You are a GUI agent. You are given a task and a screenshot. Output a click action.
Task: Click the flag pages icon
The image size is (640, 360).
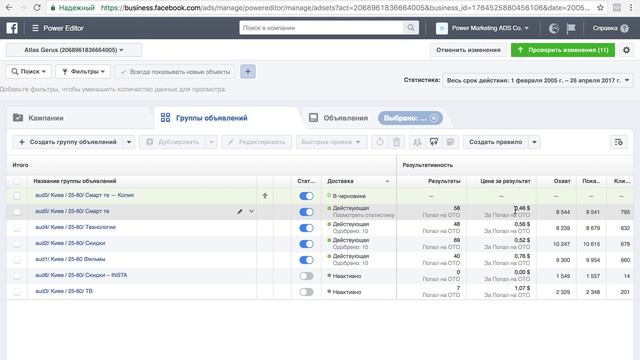[x=571, y=28]
